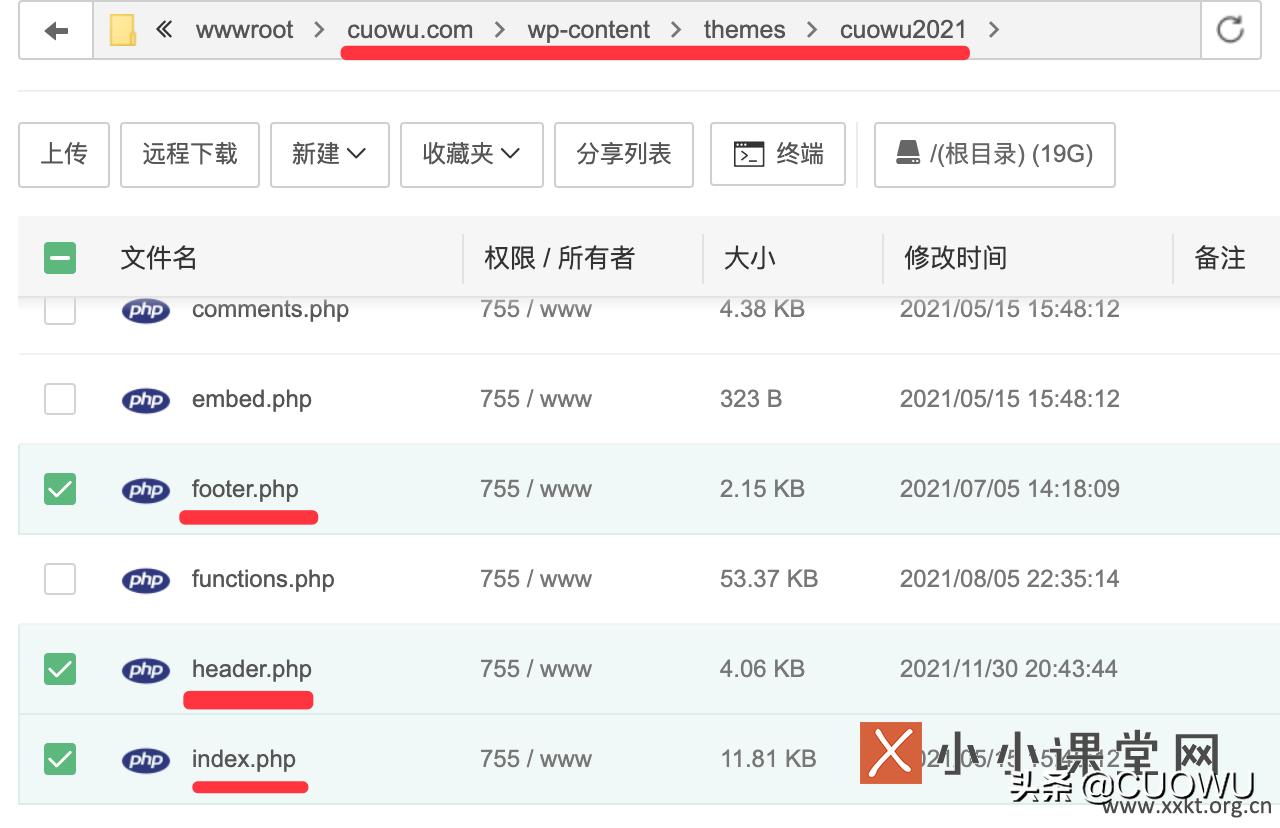Click the php icon beside functions.php
The width and height of the screenshot is (1280, 828).
(146, 579)
